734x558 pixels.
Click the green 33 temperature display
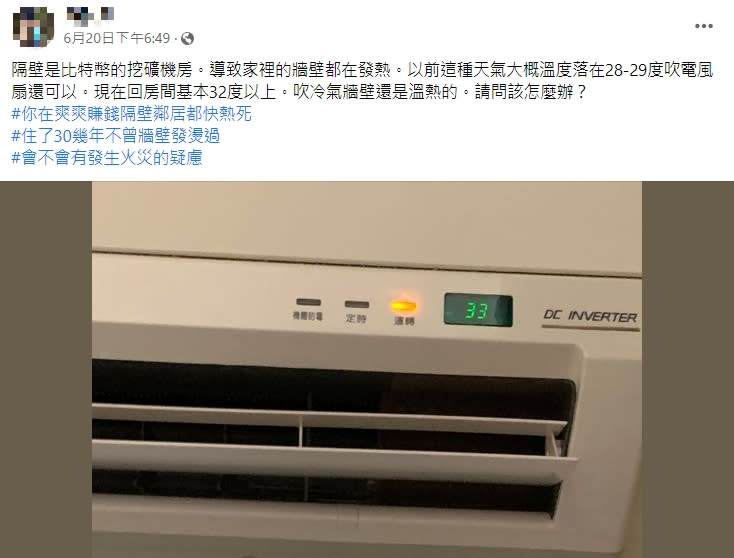[478, 310]
